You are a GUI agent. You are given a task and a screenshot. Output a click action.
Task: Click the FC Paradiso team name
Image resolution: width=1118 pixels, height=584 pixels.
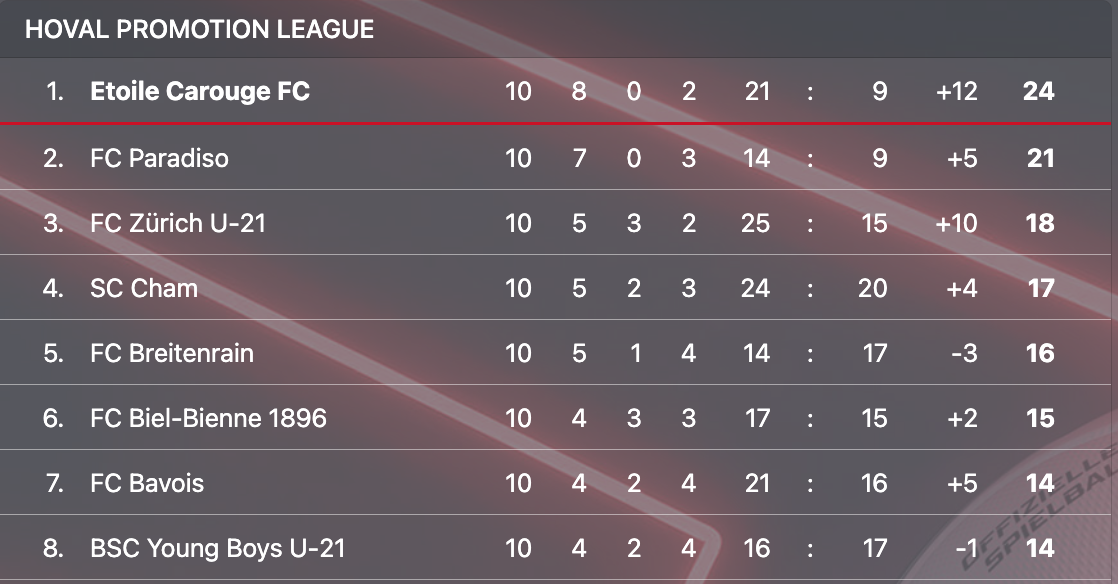pos(159,158)
